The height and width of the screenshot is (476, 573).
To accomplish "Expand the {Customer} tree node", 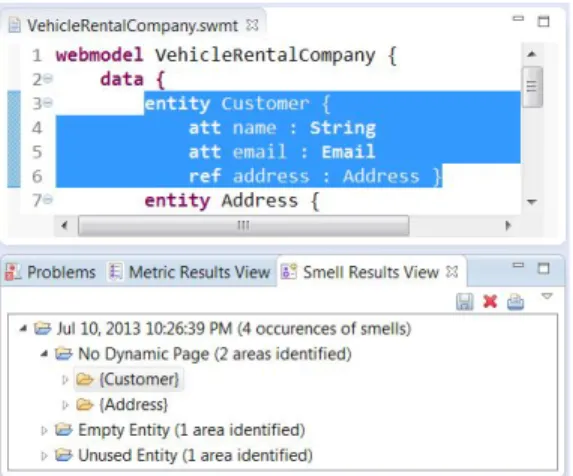I will tap(65, 380).
